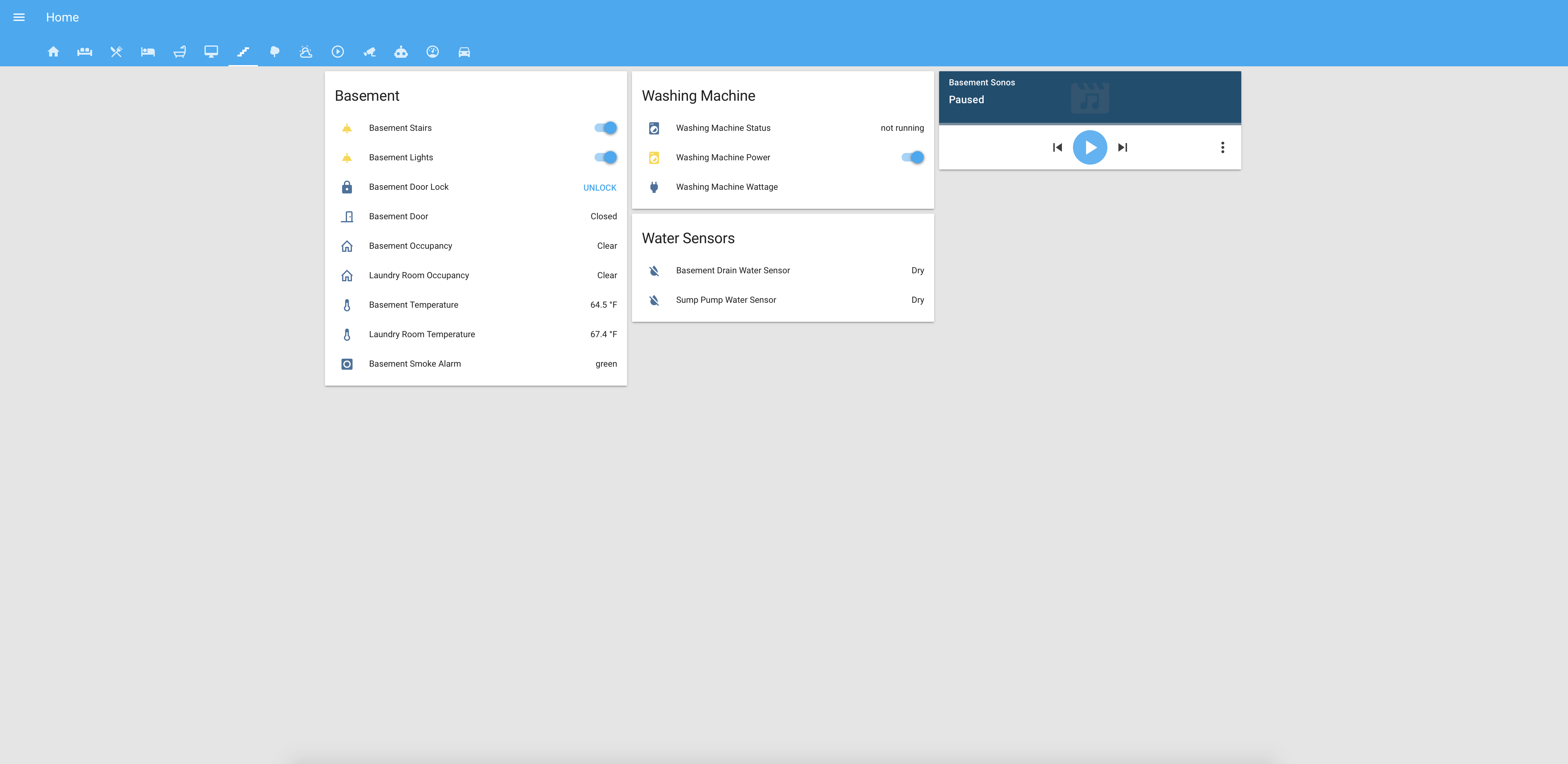Play the Basement Sonos player
The height and width of the screenshot is (764, 1568).
(1090, 147)
